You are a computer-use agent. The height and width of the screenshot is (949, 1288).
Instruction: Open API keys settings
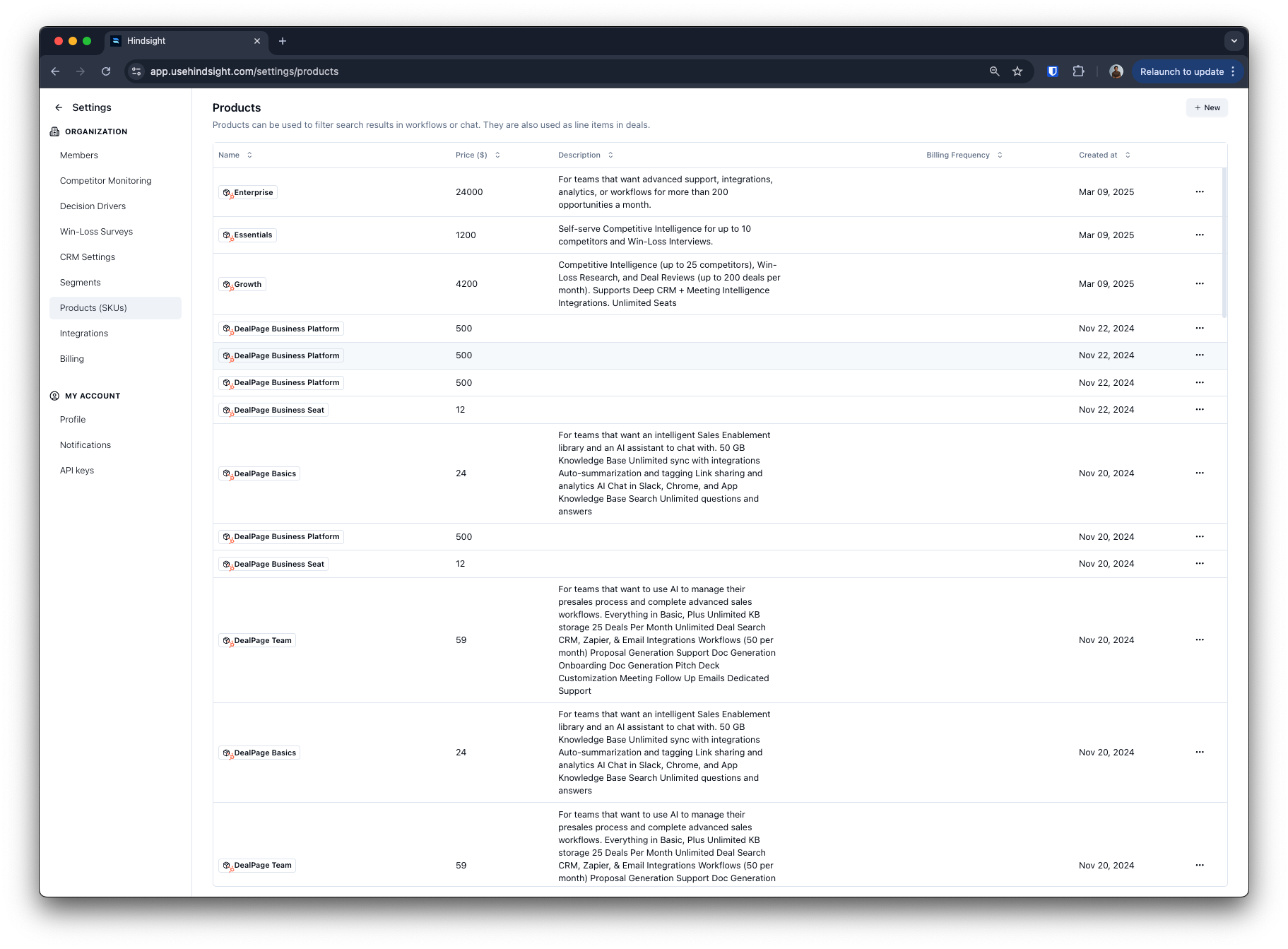[x=115, y=471]
